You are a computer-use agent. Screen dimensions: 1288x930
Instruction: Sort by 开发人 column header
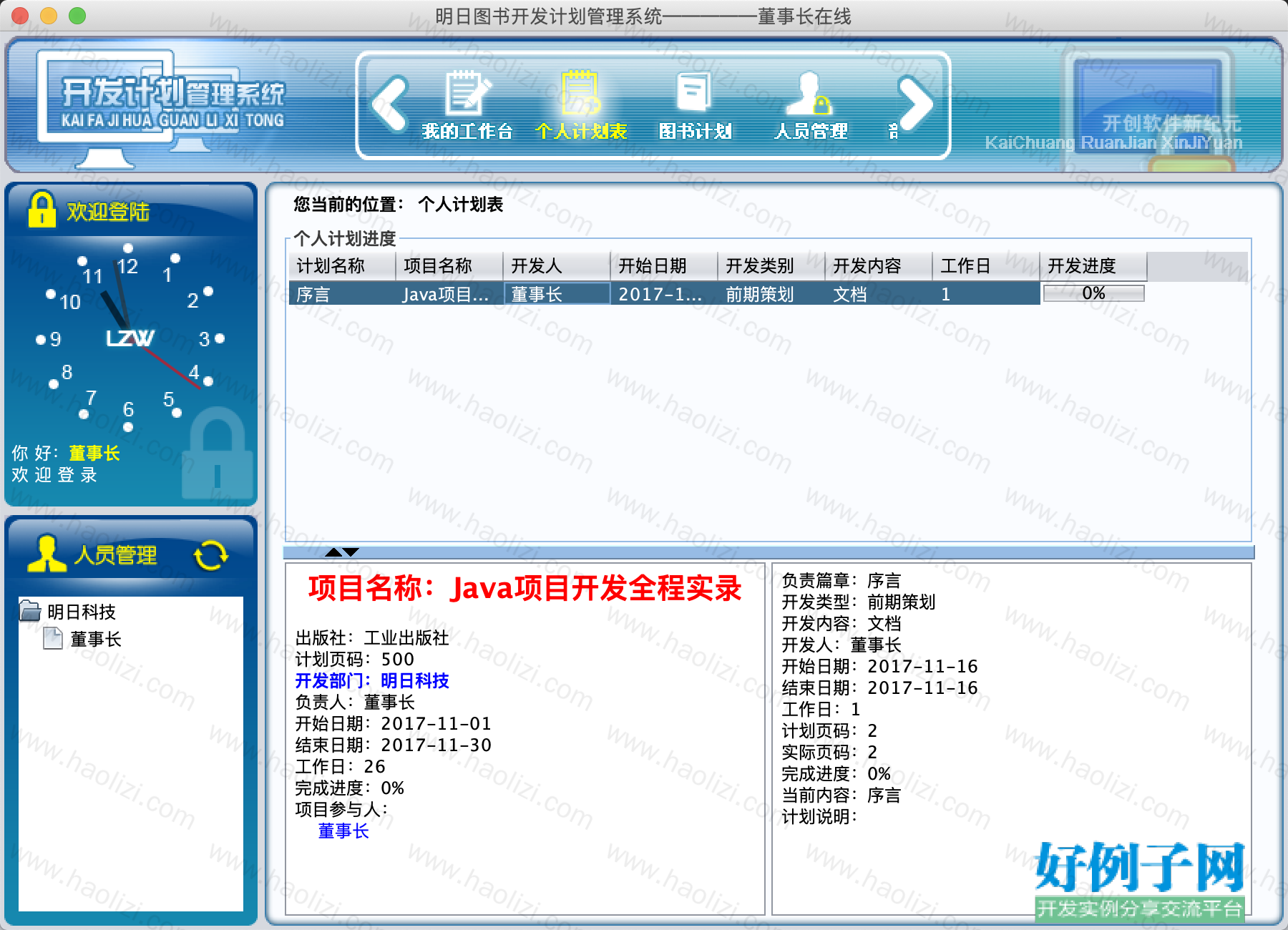[557, 266]
